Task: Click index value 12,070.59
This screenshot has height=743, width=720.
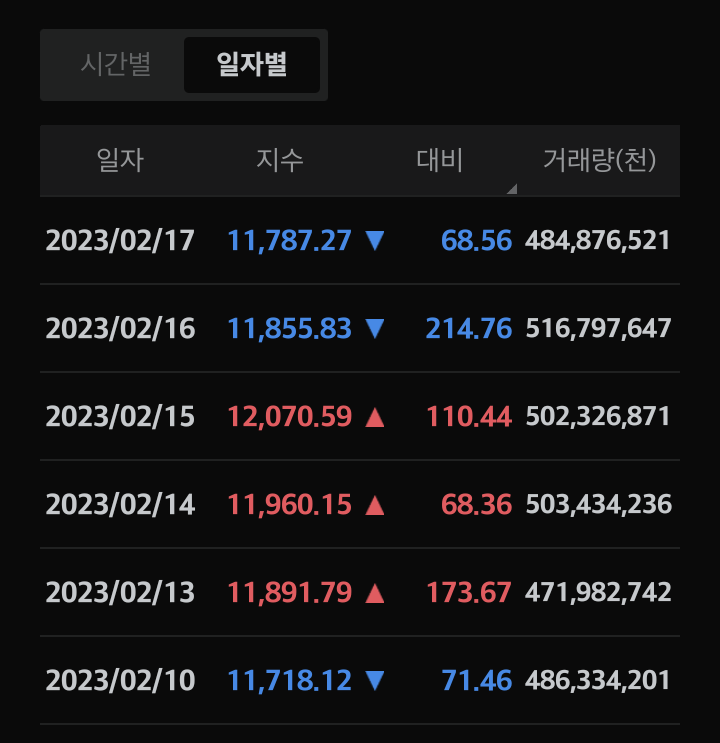Action: click(x=290, y=417)
